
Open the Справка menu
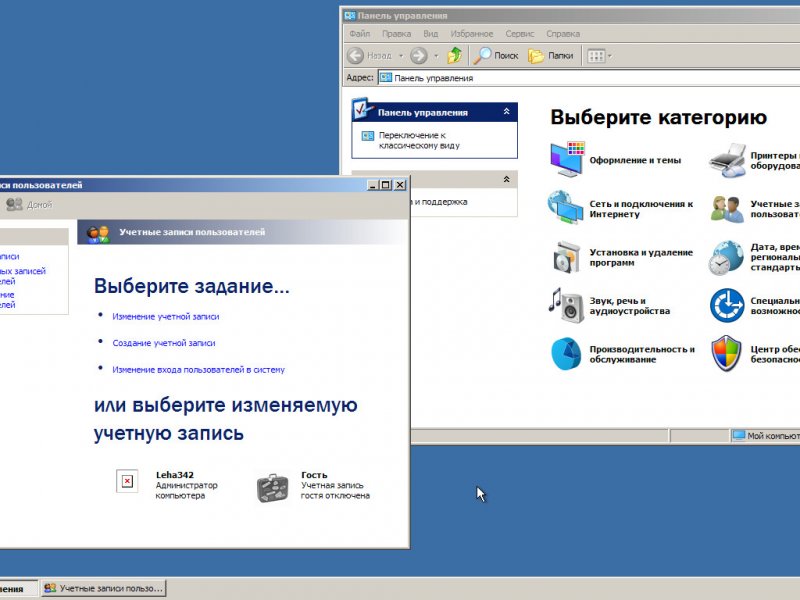pyautogui.click(x=563, y=34)
